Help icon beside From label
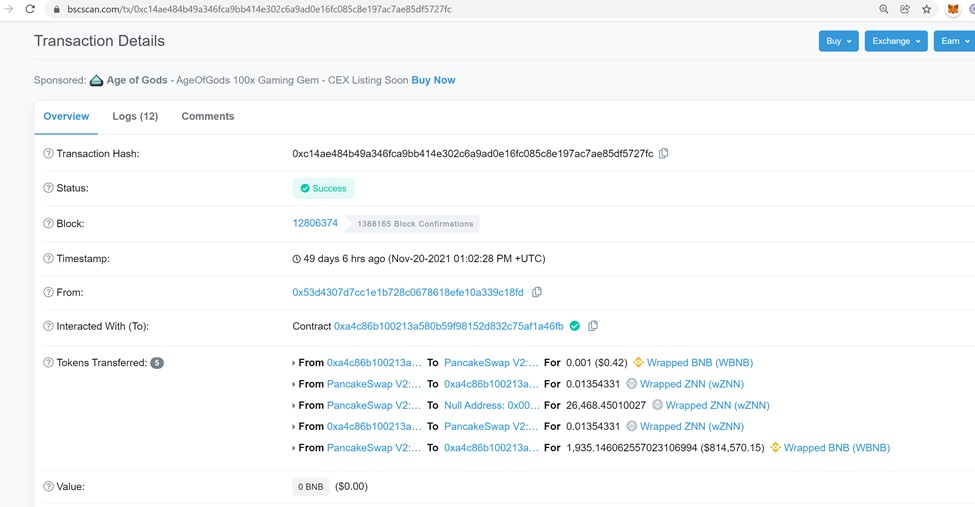 click(49, 292)
